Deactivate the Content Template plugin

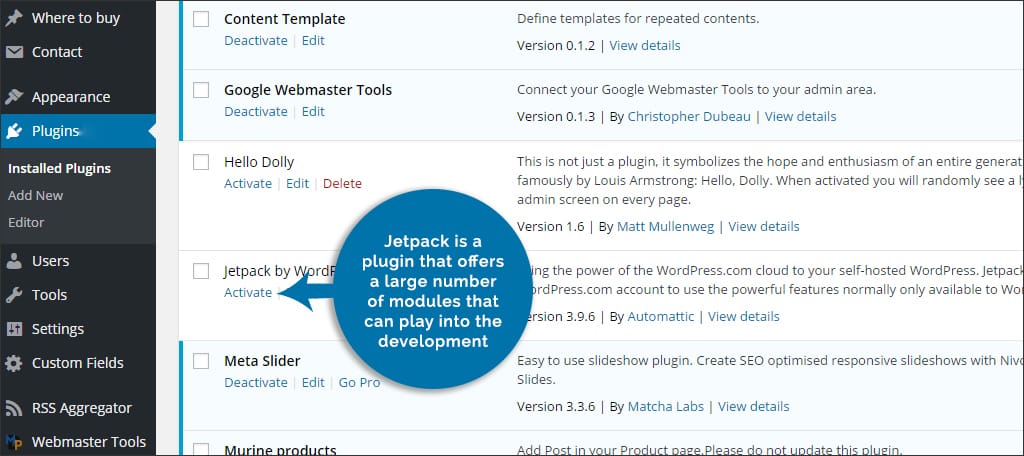(255, 40)
